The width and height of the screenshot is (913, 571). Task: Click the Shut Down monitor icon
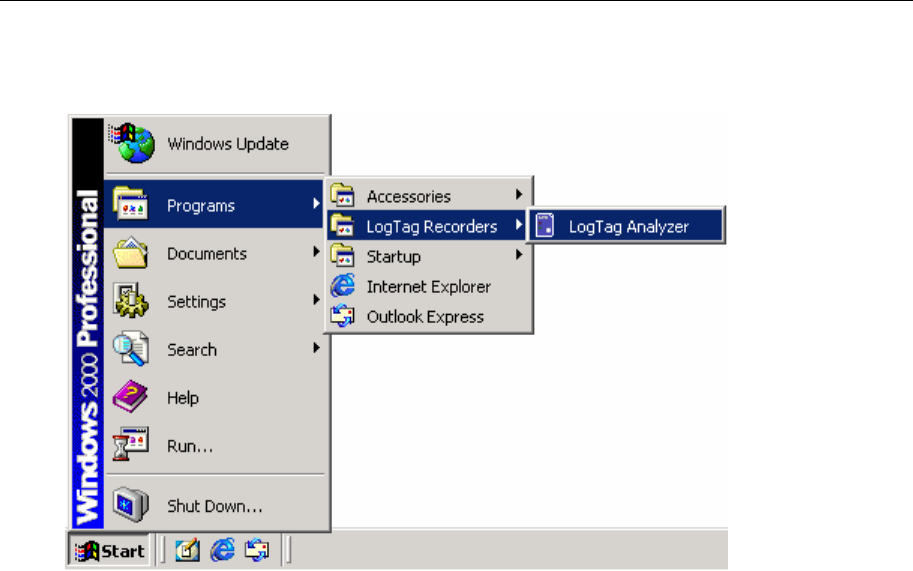131,504
